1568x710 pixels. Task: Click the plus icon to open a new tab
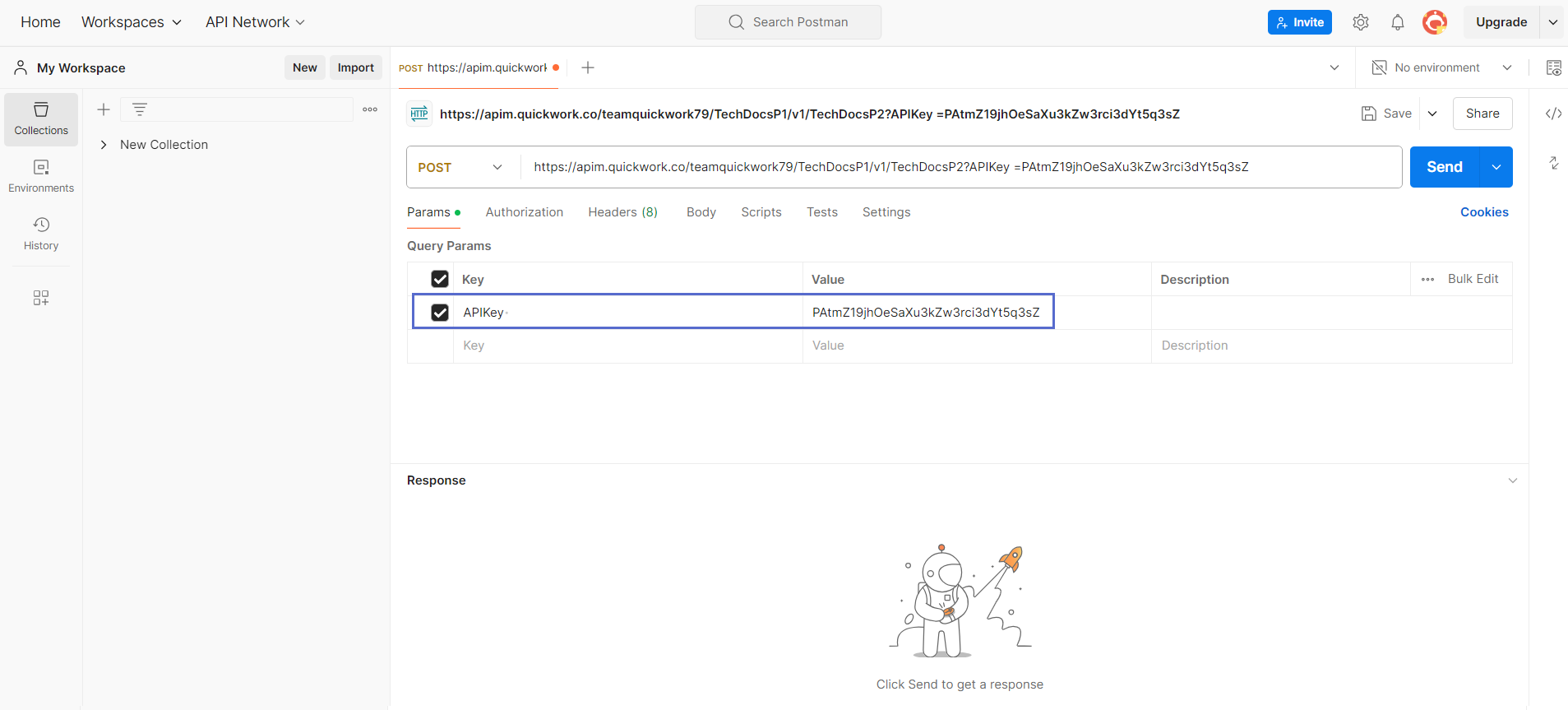(x=588, y=67)
